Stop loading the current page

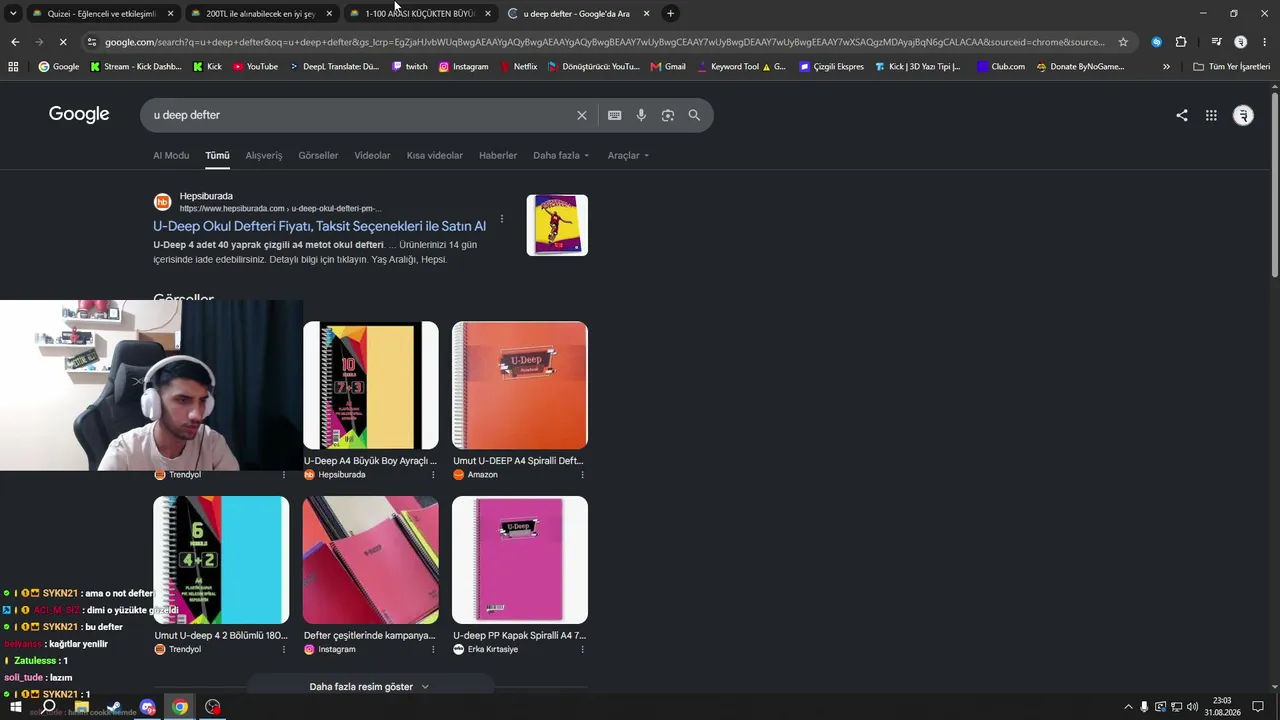pyautogui.click(x=62, y=42)
